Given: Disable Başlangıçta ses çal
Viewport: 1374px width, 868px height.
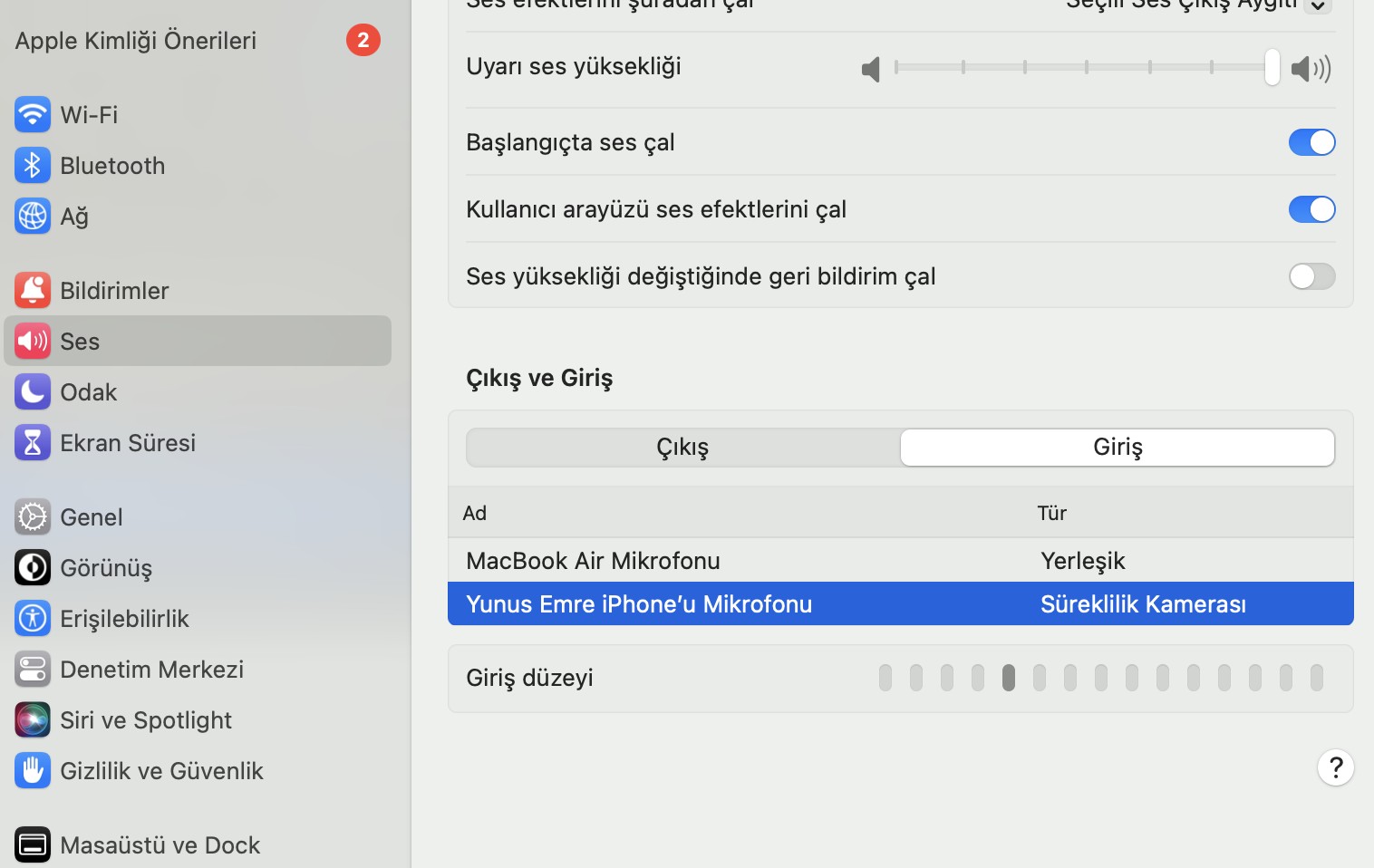Looking at the screenshot, I should click(1311, 141).
